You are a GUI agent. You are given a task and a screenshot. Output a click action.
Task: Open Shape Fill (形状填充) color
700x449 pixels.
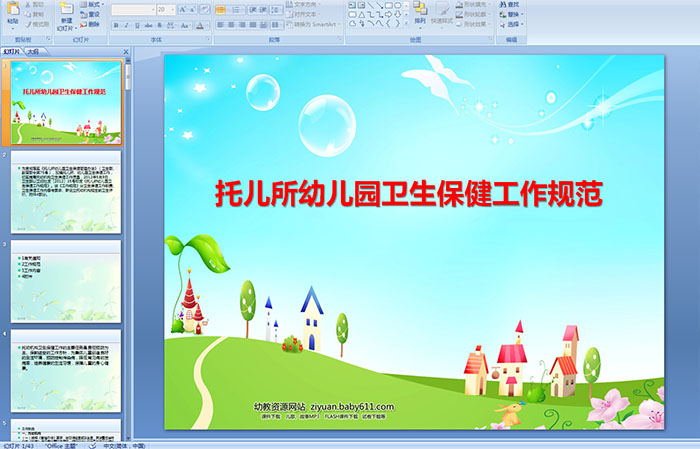pos(473,4)
